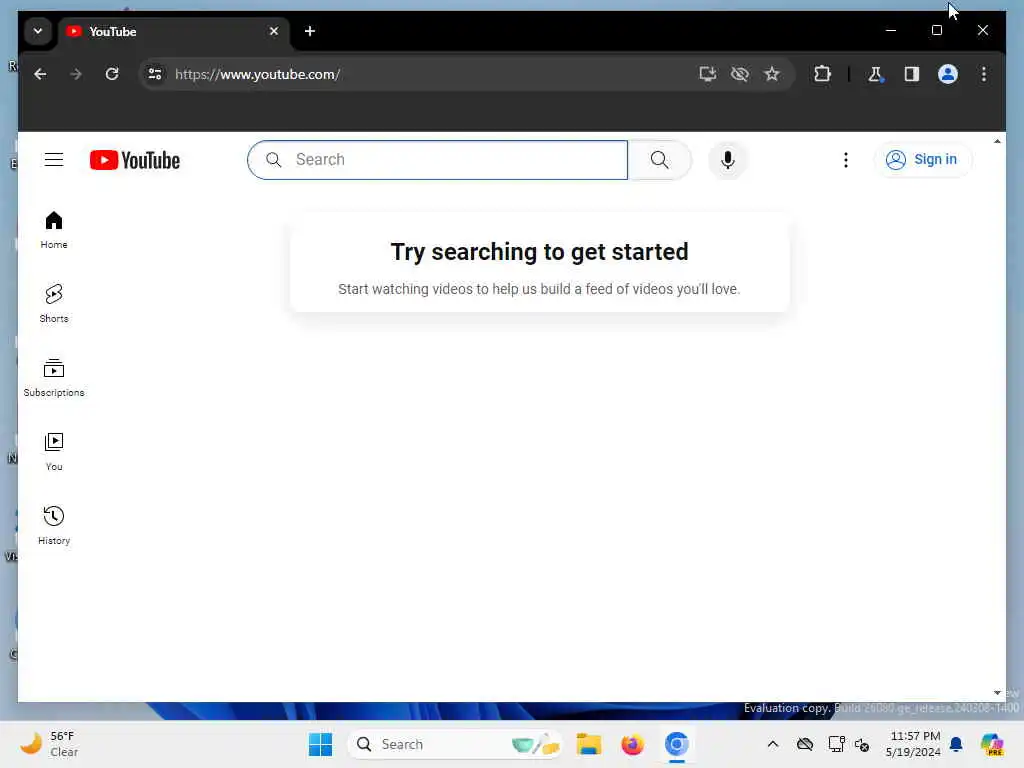Open YouTube settings three-dot menu
1024x768 pixels.
846,159
